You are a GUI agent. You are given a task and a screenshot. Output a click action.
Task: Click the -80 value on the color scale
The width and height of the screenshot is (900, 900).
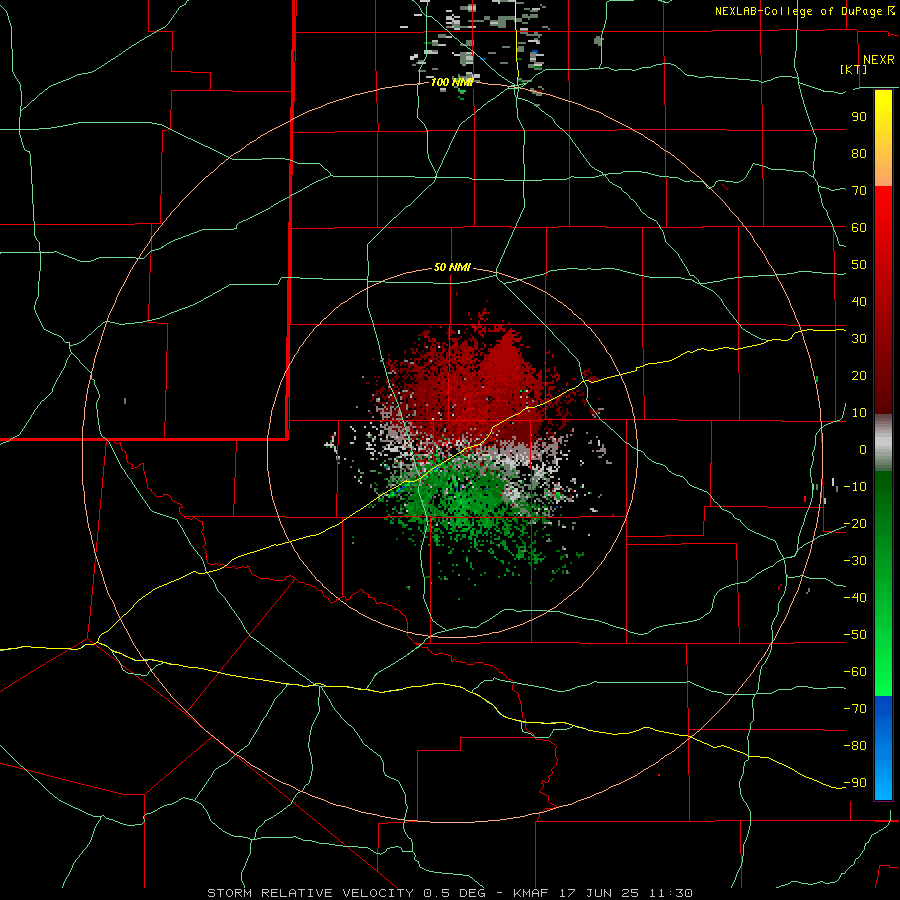[855, 746]
